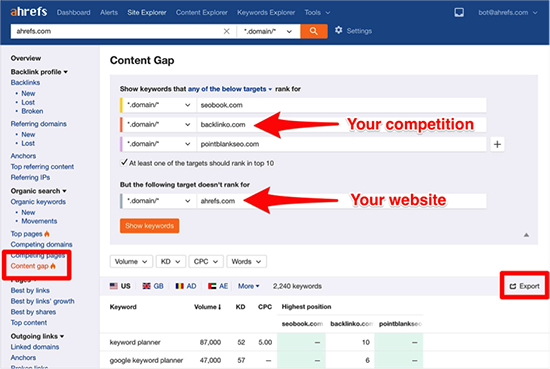Viewport: 550px width, 369px height.
Task: Open the notifications monitor icon in header
Action: pyautogui.click(x=459, y=13)
